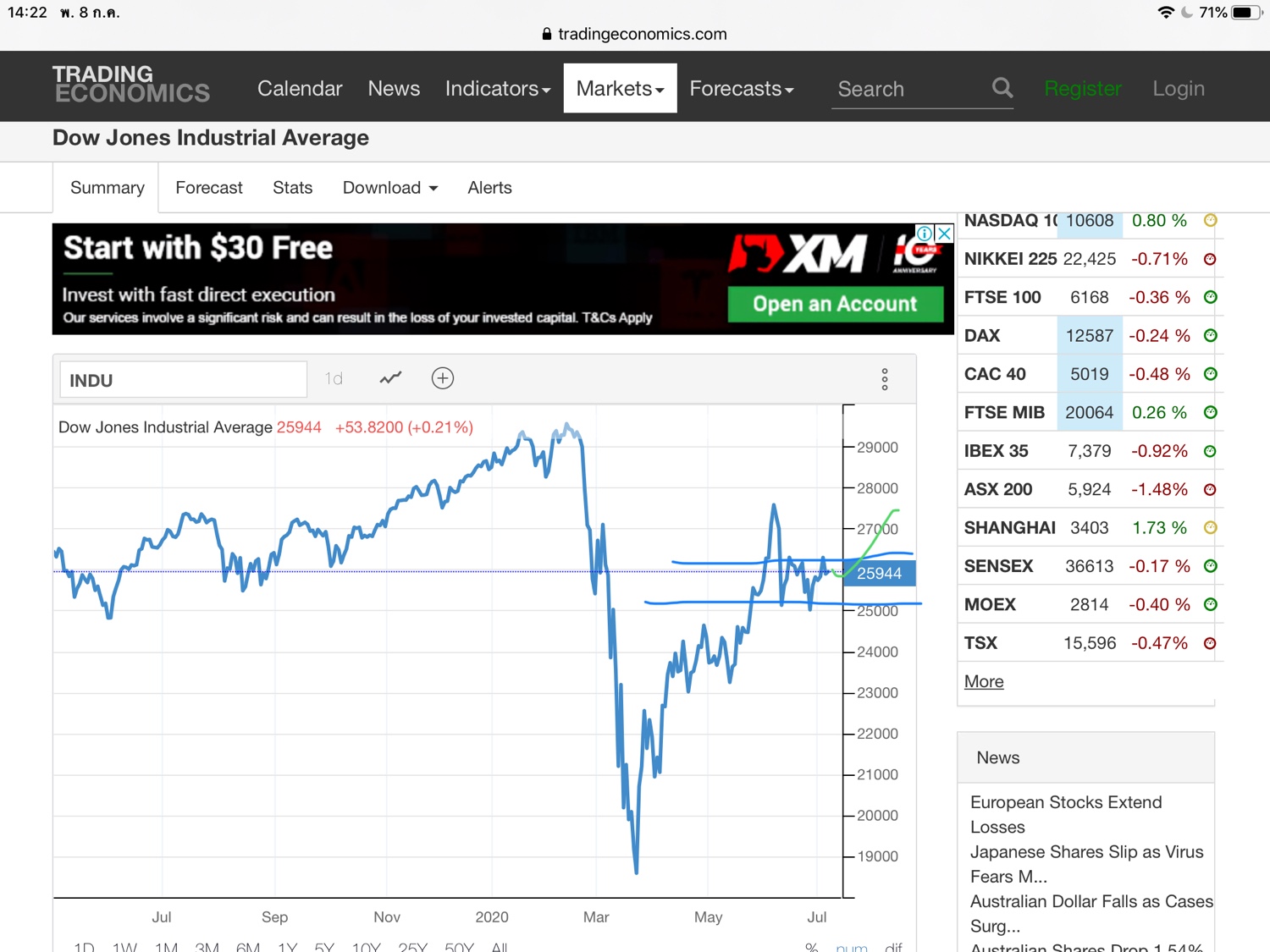The width and height of the screenshot is (1270, 952).
Task: Open 'Japanese Shares Slip as Virus Fears' news
Action: coord(1087,864)
